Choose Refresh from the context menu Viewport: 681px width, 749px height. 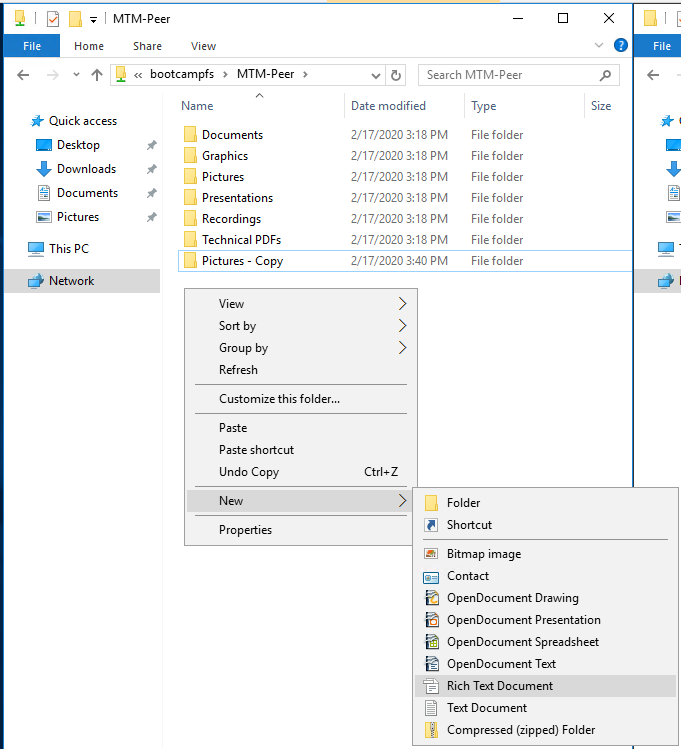coord(301,370)
